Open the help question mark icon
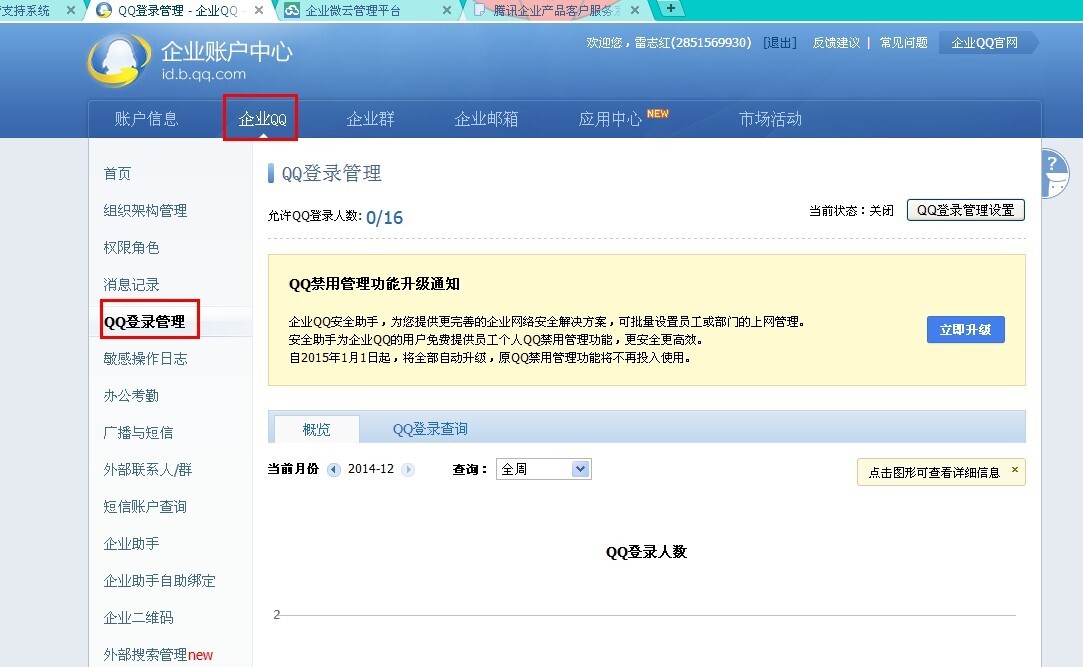 tap(1055, 173)
